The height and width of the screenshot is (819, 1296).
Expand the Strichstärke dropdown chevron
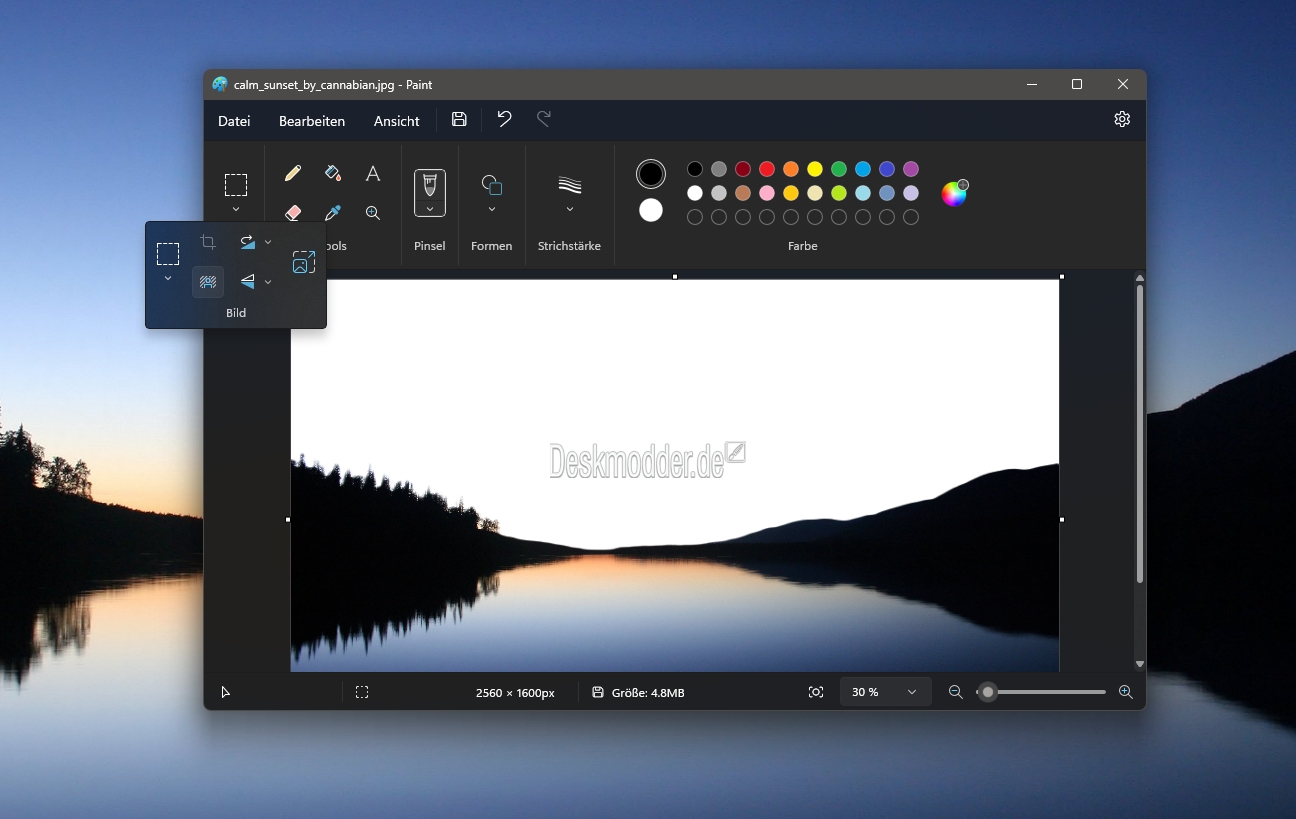tap(570, 209)
